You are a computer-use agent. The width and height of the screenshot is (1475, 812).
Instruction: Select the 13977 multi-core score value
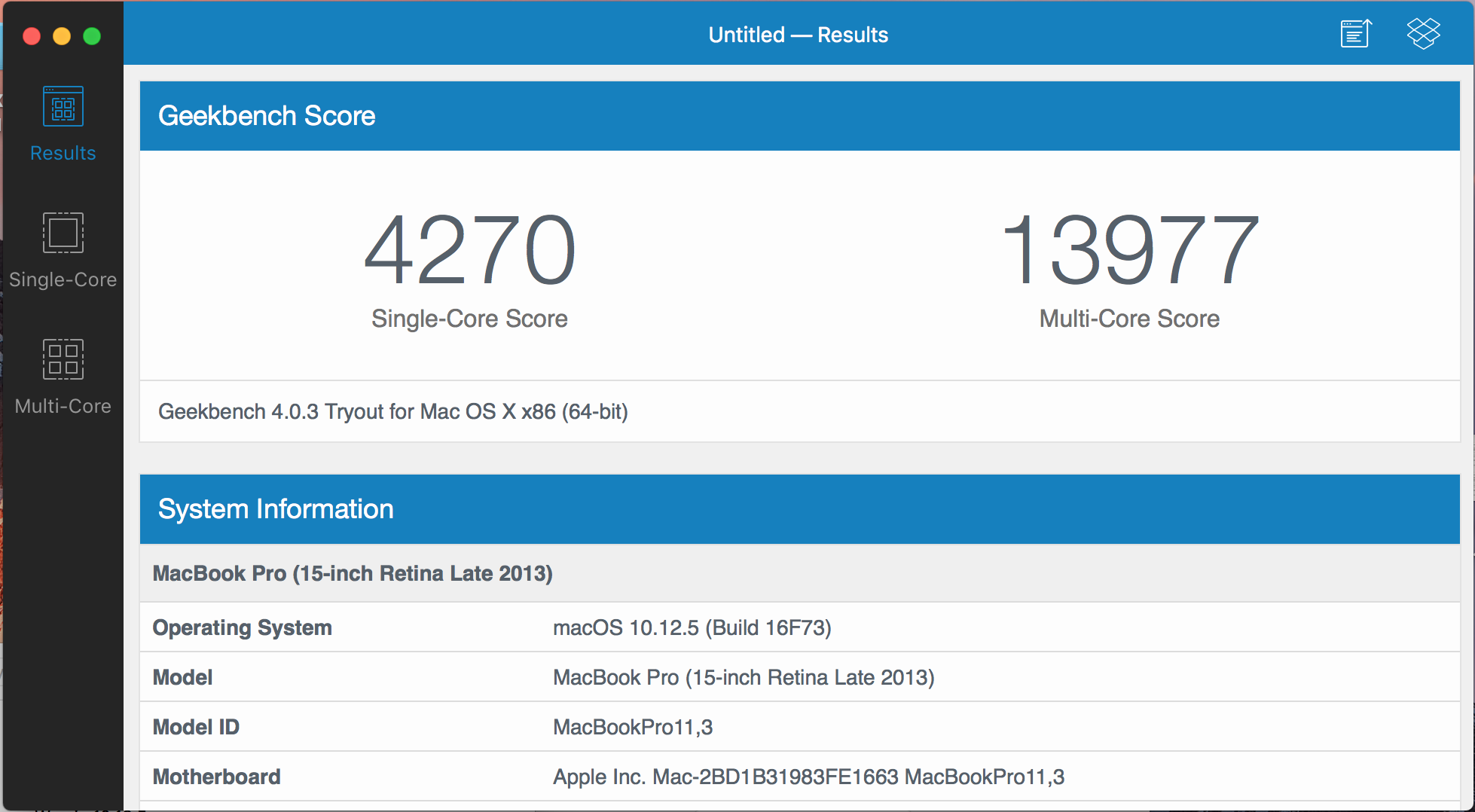coord(1130,250)
